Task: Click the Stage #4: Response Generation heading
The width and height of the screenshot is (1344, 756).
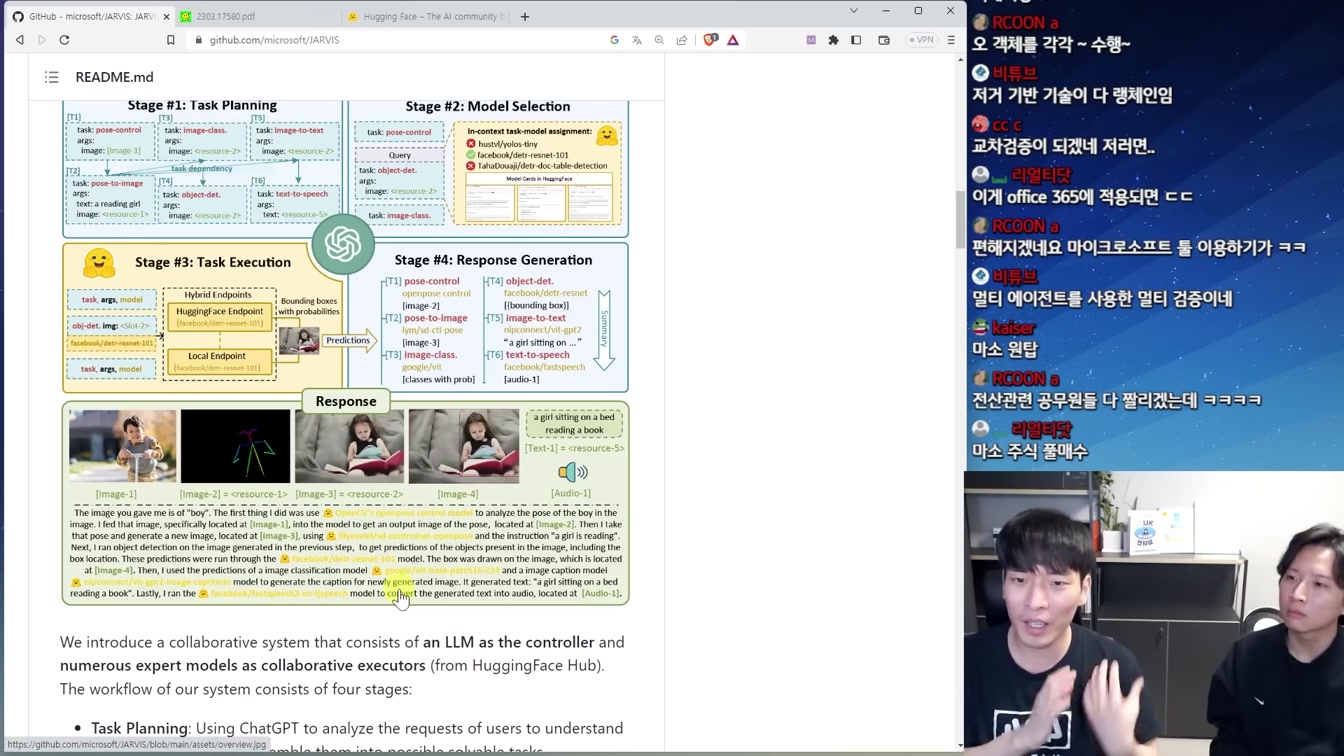Action: point(493,260)
